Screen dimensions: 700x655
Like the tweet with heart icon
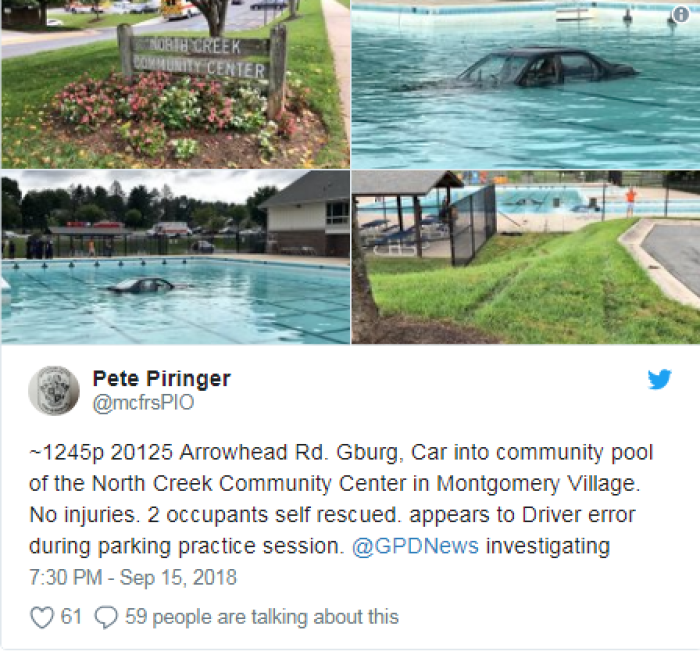coord(42,617)
